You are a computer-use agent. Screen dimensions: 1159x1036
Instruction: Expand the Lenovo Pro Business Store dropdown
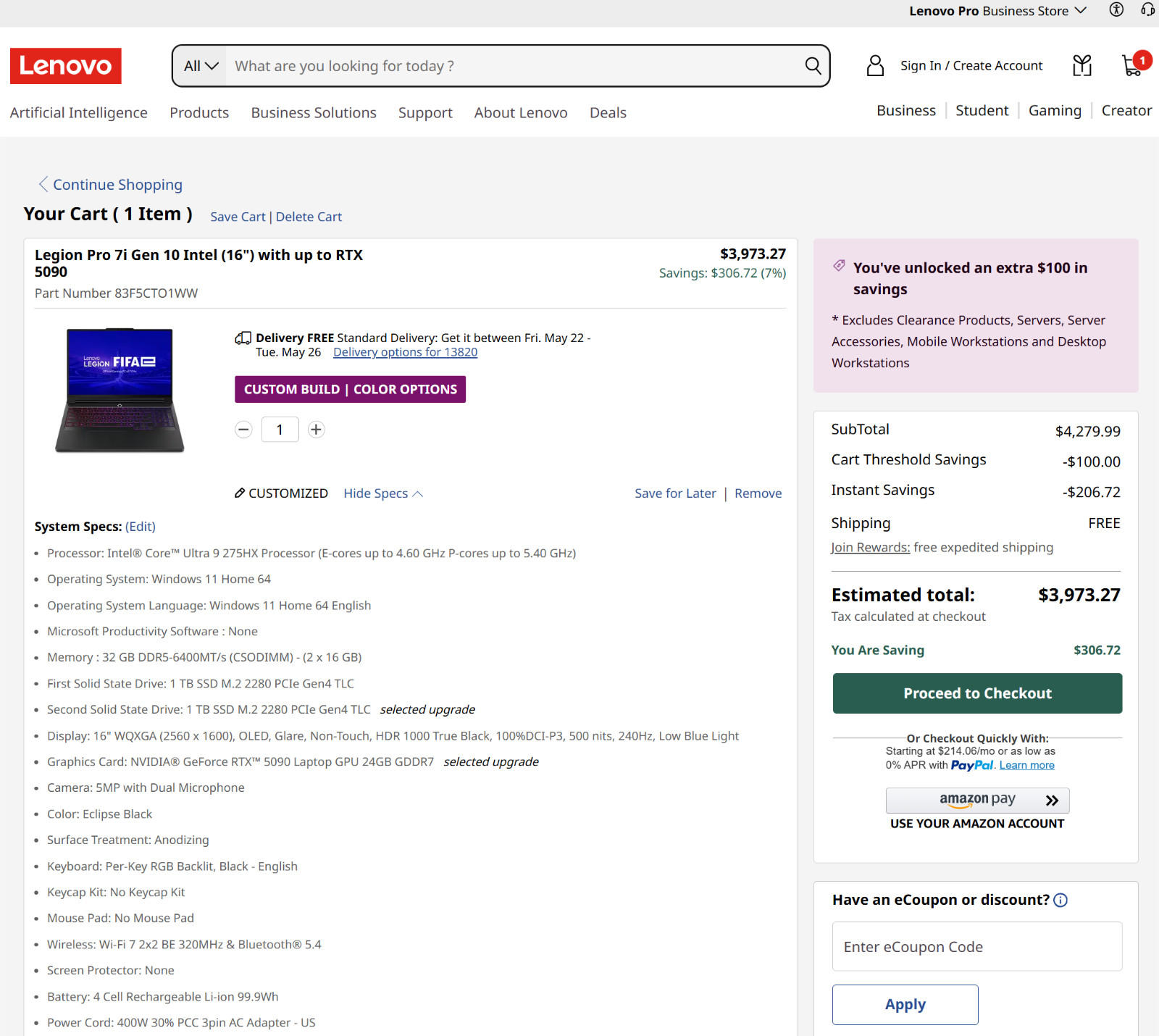pyautogui.click(x=998, y=11)
